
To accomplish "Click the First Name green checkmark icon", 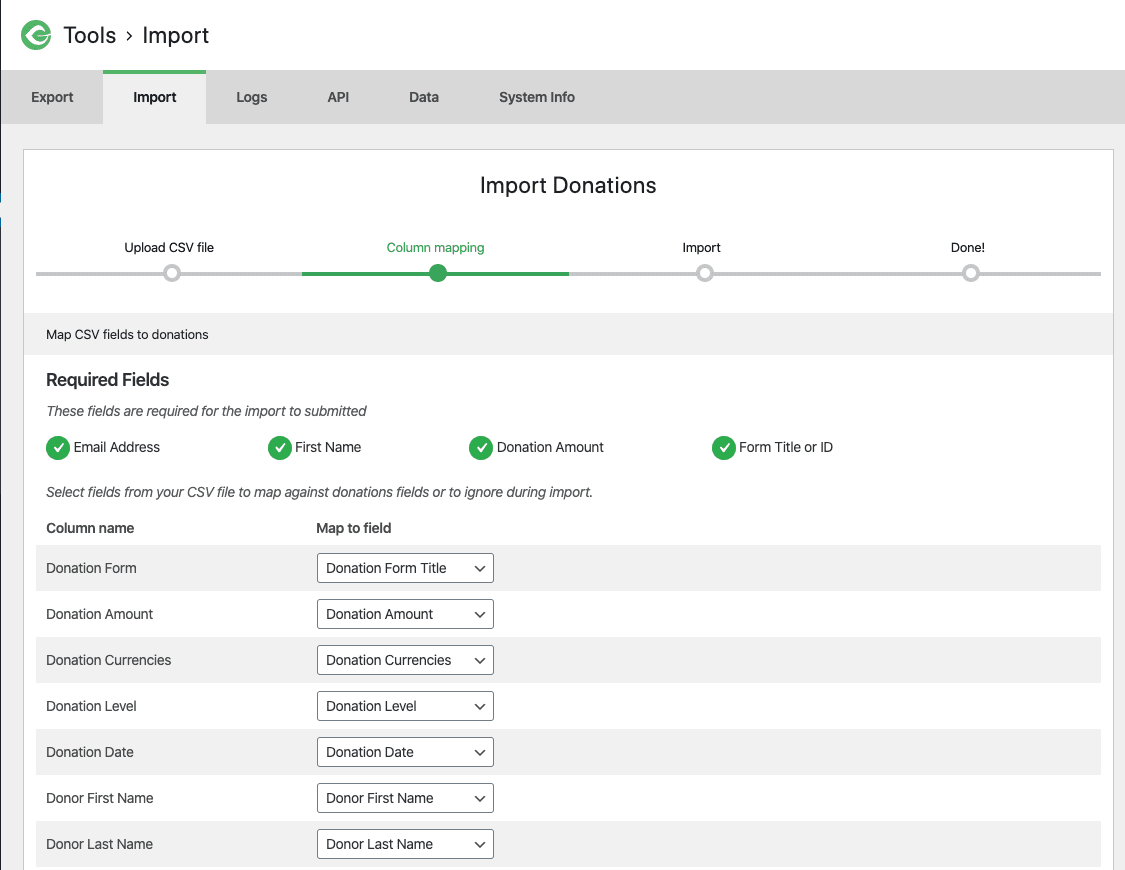I will point(279,448).
